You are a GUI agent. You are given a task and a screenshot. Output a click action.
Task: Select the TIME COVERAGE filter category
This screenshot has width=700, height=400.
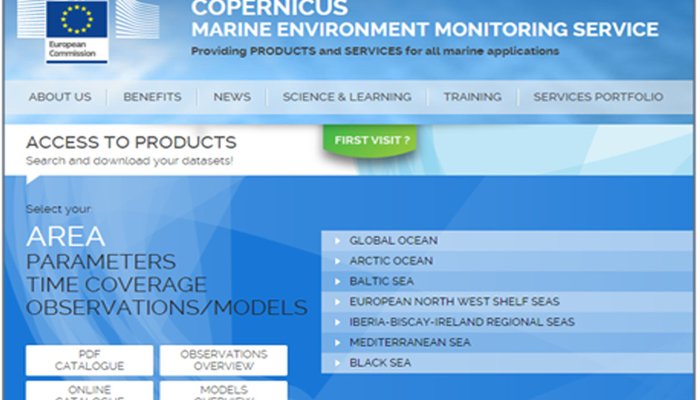click(x=116, y=284)
